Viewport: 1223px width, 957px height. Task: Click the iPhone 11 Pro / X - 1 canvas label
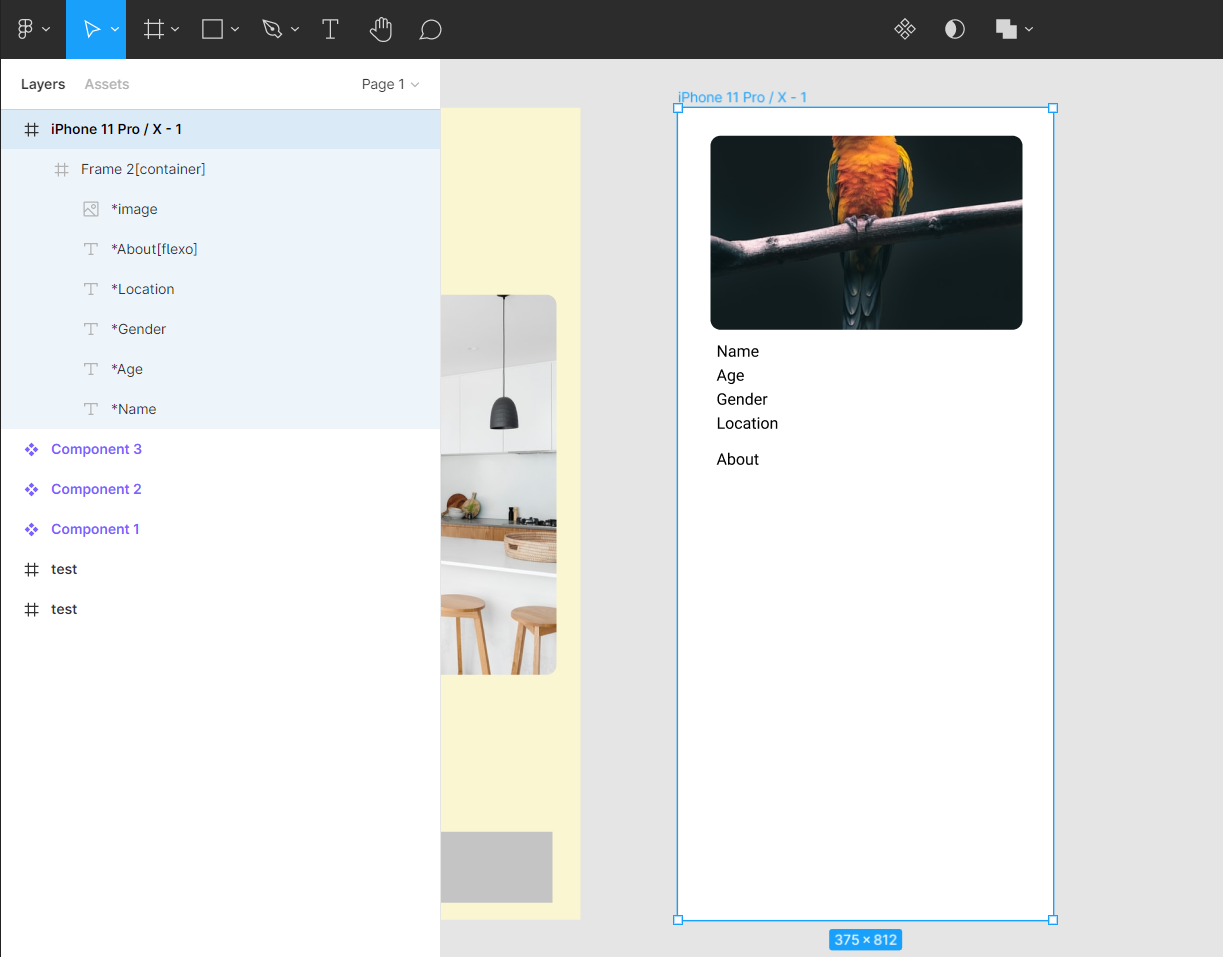(x=742, y=97)
